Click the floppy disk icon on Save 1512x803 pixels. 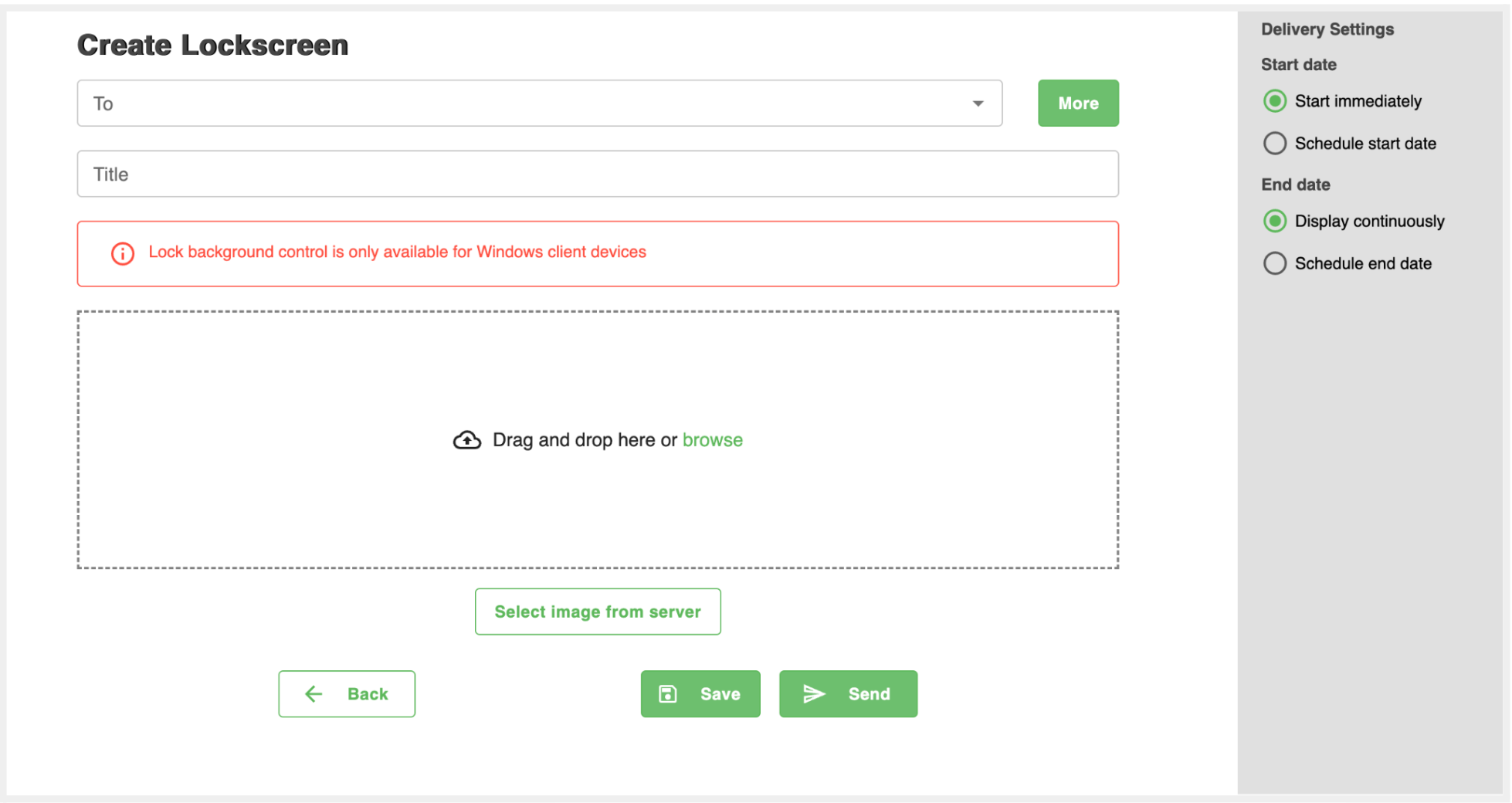coord(668,694)
